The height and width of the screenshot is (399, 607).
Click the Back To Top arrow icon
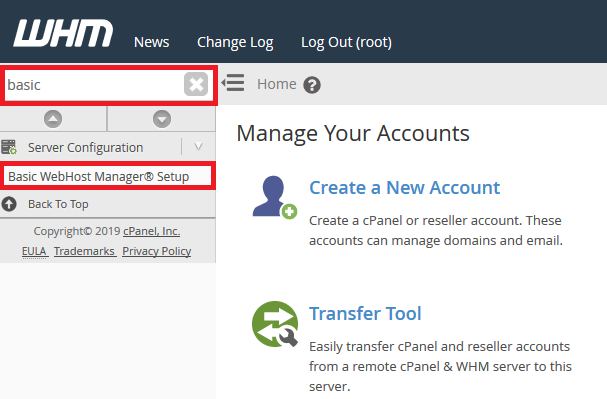pos(9,204)
